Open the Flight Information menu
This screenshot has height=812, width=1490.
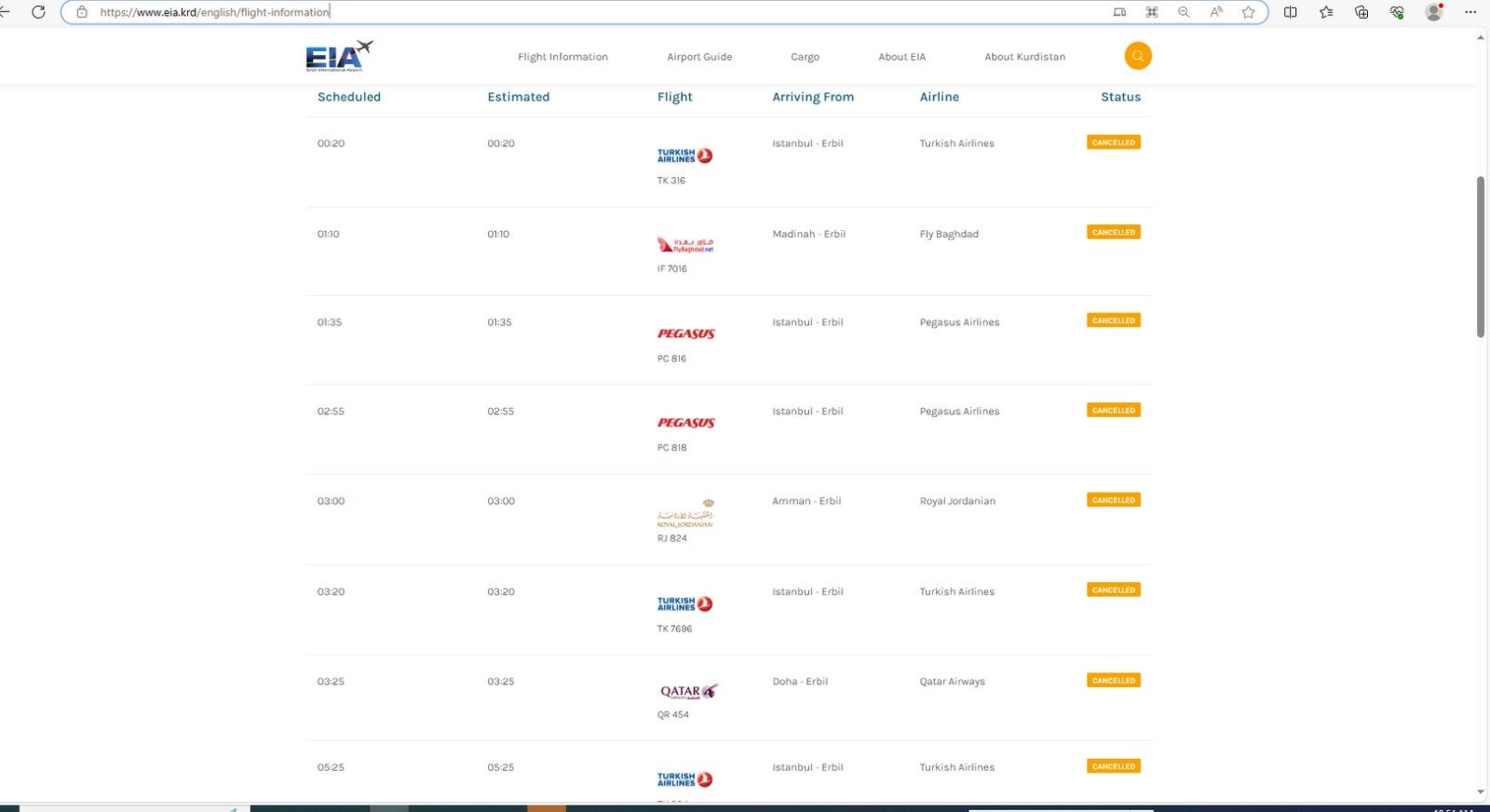pos(562,57)
